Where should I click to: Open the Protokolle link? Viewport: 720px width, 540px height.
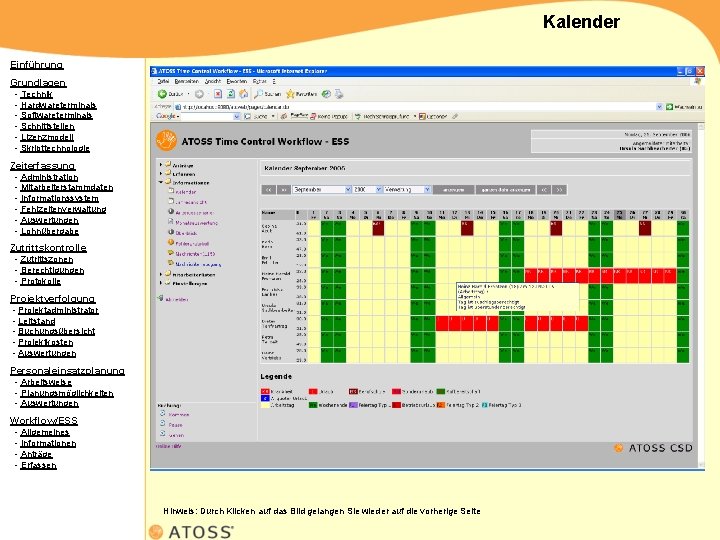[x=41, y=281]
